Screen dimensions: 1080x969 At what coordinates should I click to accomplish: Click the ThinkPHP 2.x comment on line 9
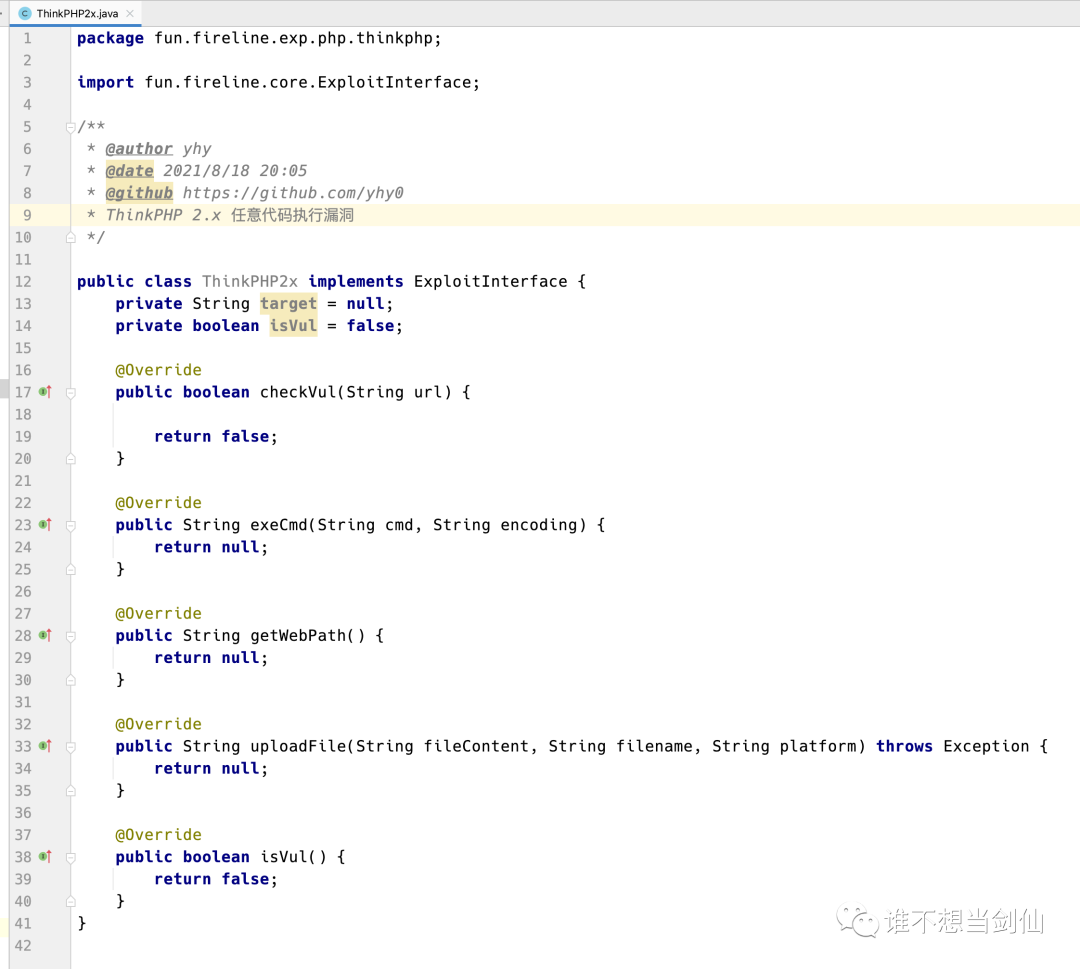(x=229, y=215)
